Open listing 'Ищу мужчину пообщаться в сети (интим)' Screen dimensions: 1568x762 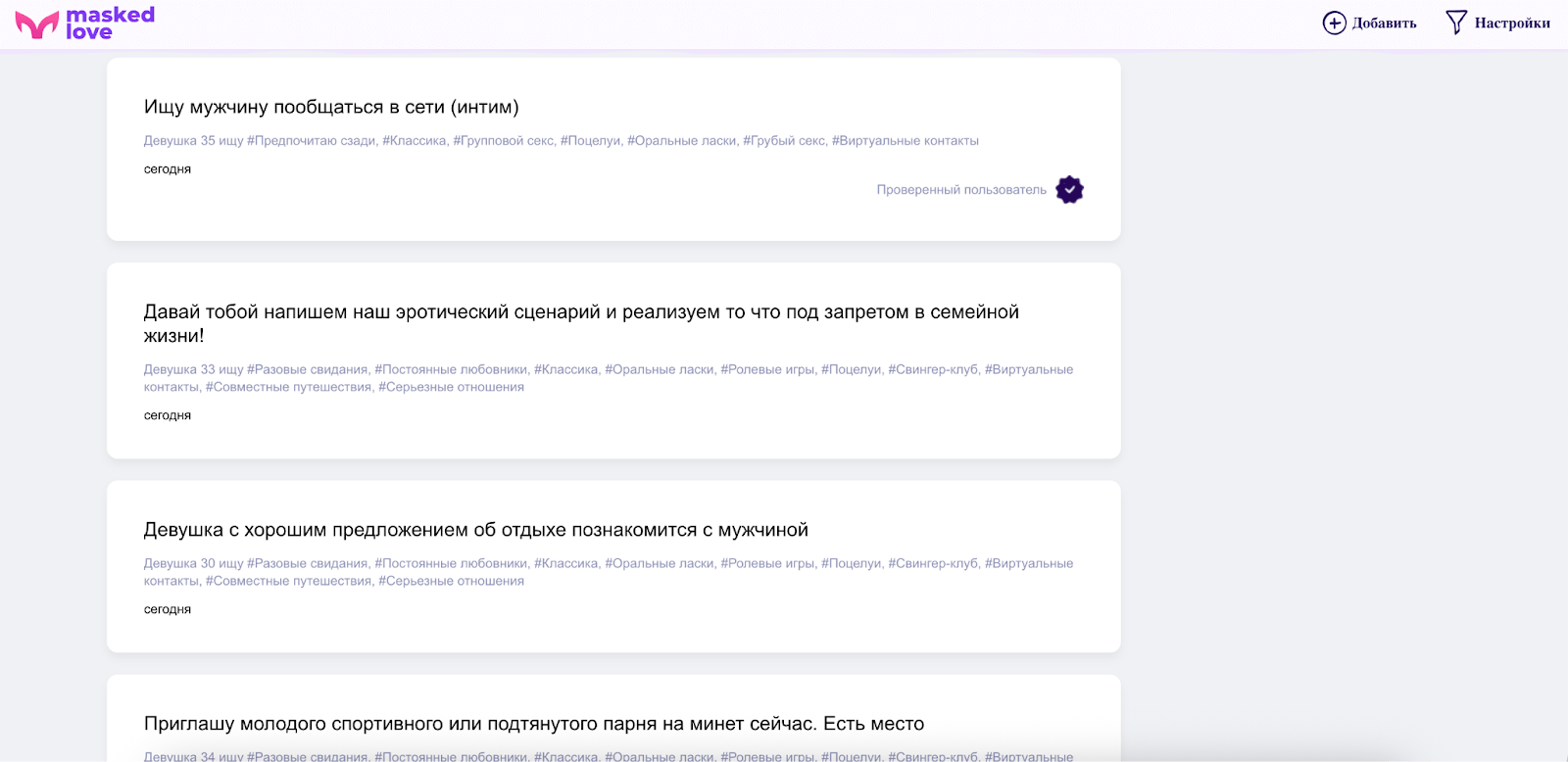click(331, 107)
